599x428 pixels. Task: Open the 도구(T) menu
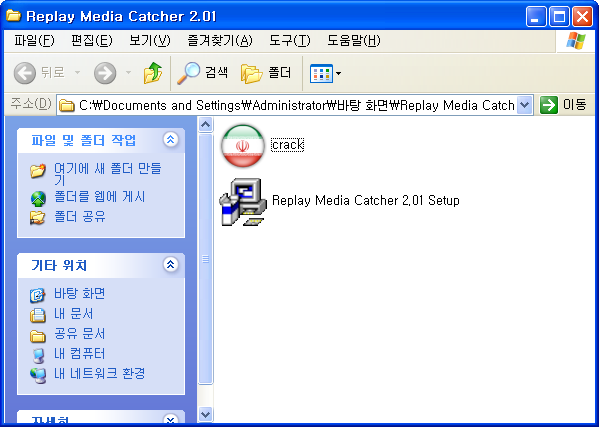tap(290, 41)
